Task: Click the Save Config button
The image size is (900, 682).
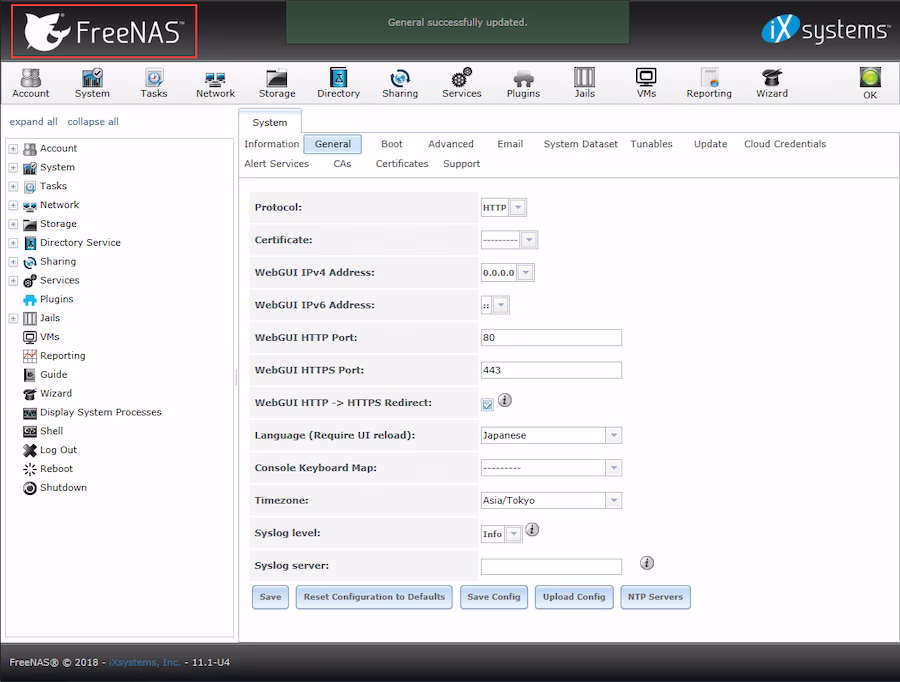Action: click(x=494, y=597)
